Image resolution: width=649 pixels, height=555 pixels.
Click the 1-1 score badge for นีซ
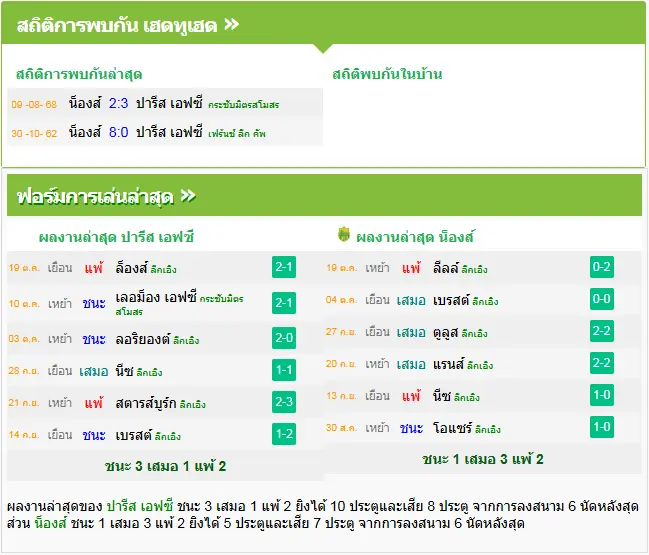point(284,370)
